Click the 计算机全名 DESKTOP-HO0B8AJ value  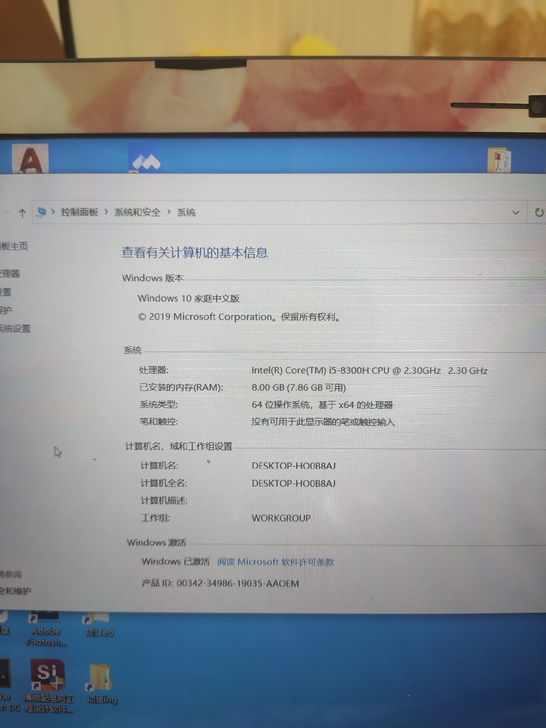pyautogui.click(x=293, y=483)
